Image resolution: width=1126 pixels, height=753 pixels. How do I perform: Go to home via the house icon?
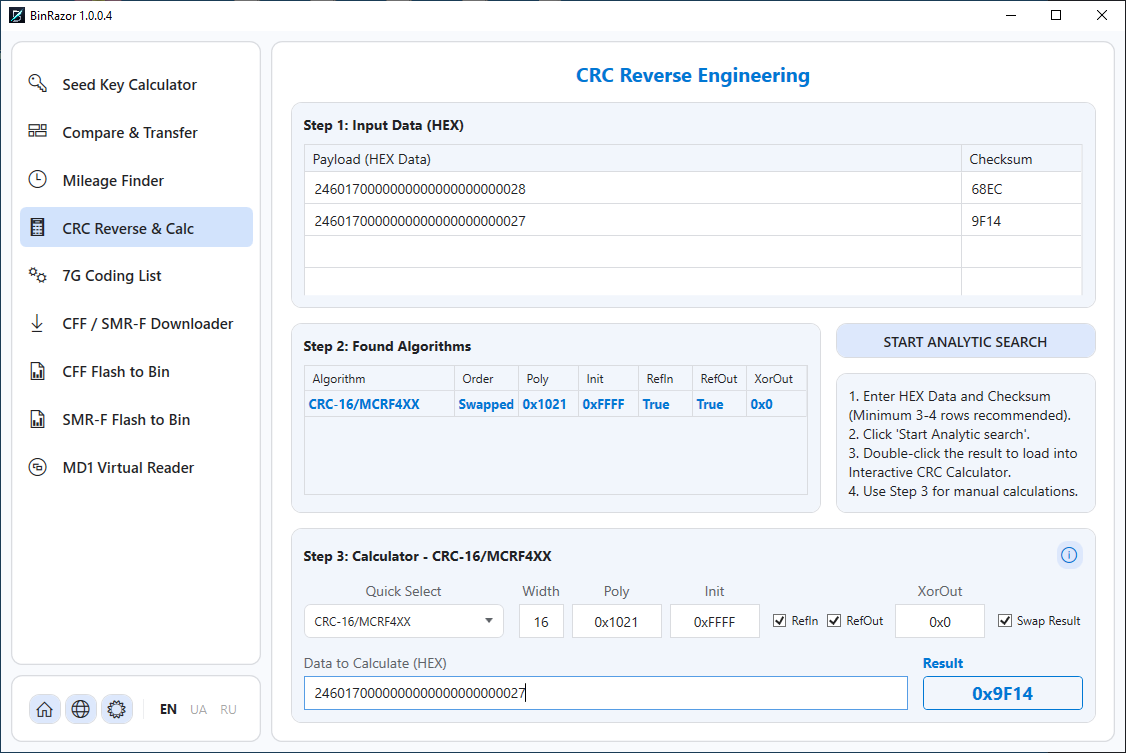tap(45, 709)
